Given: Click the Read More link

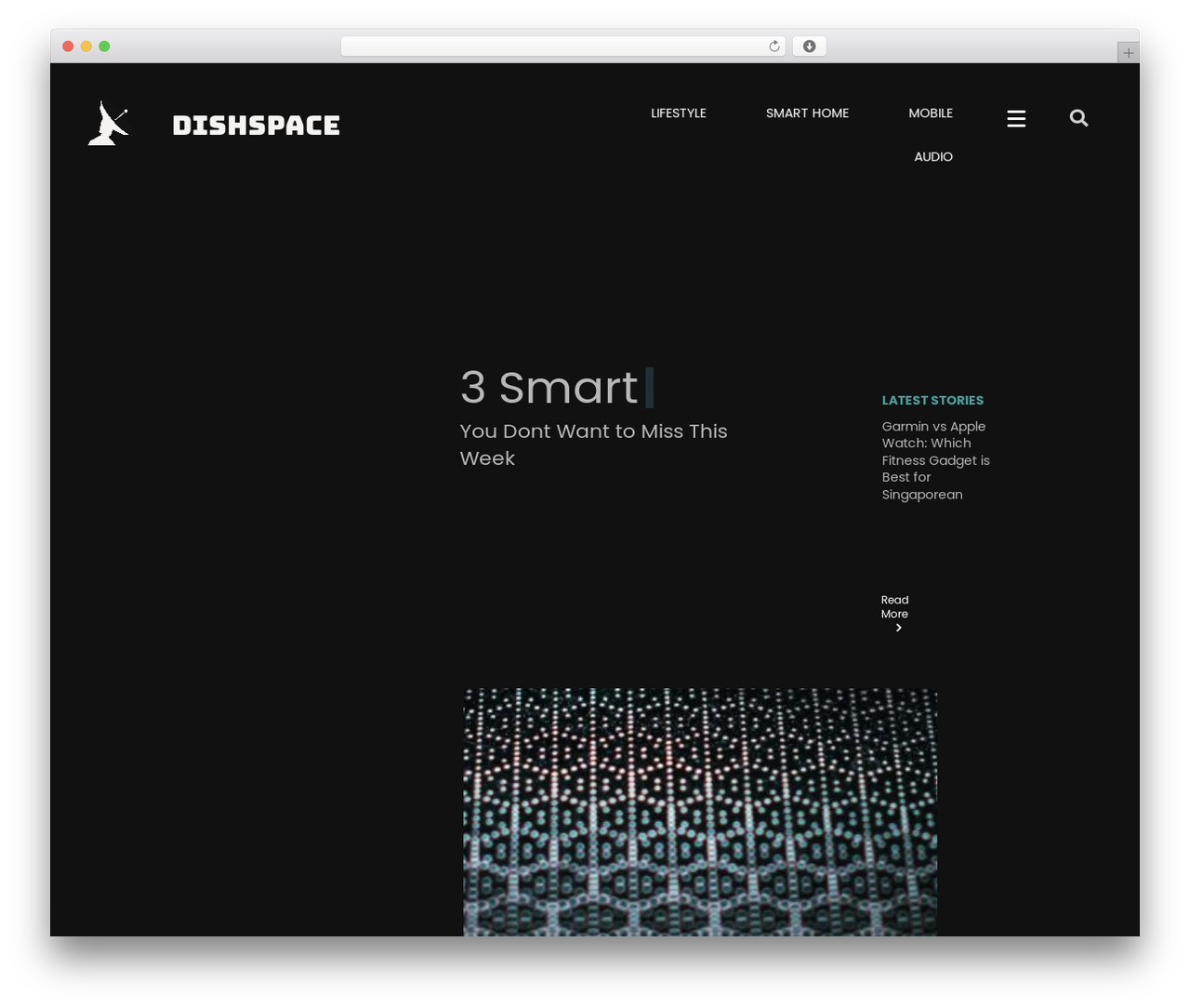Looking at the screenshot, I should point(894,614).
